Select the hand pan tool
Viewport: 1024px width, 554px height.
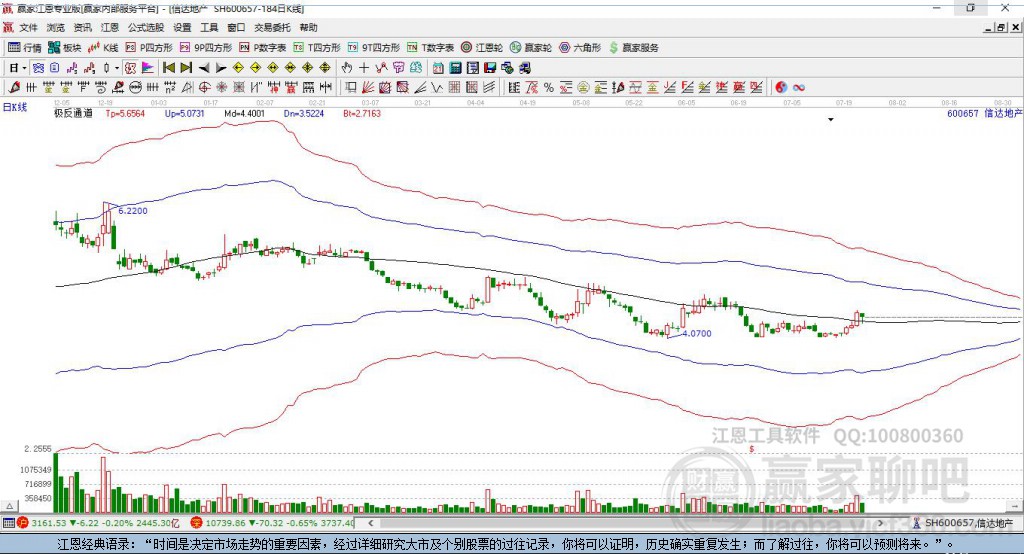pos(346,68)
